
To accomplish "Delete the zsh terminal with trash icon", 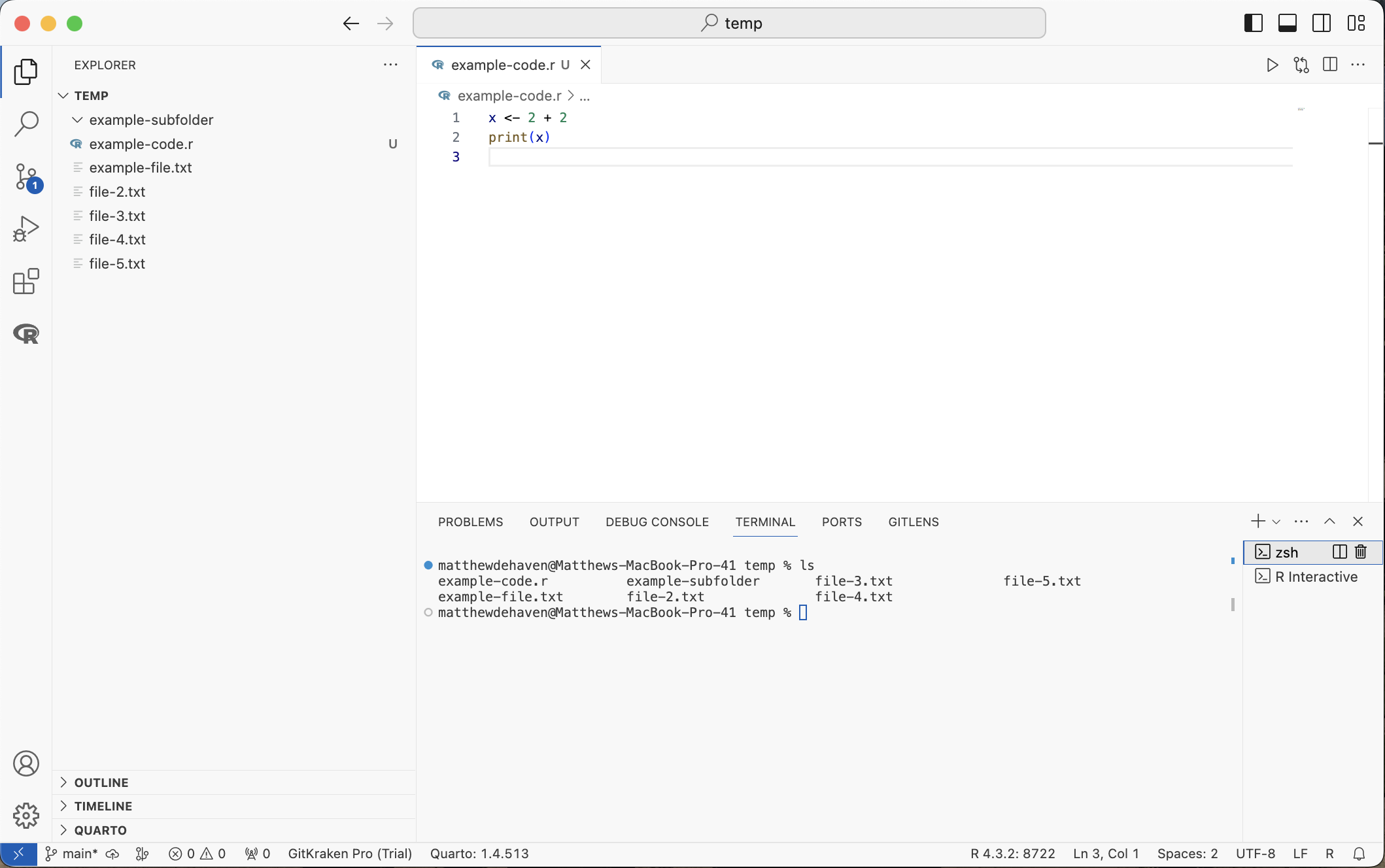I will (1361, 552).
